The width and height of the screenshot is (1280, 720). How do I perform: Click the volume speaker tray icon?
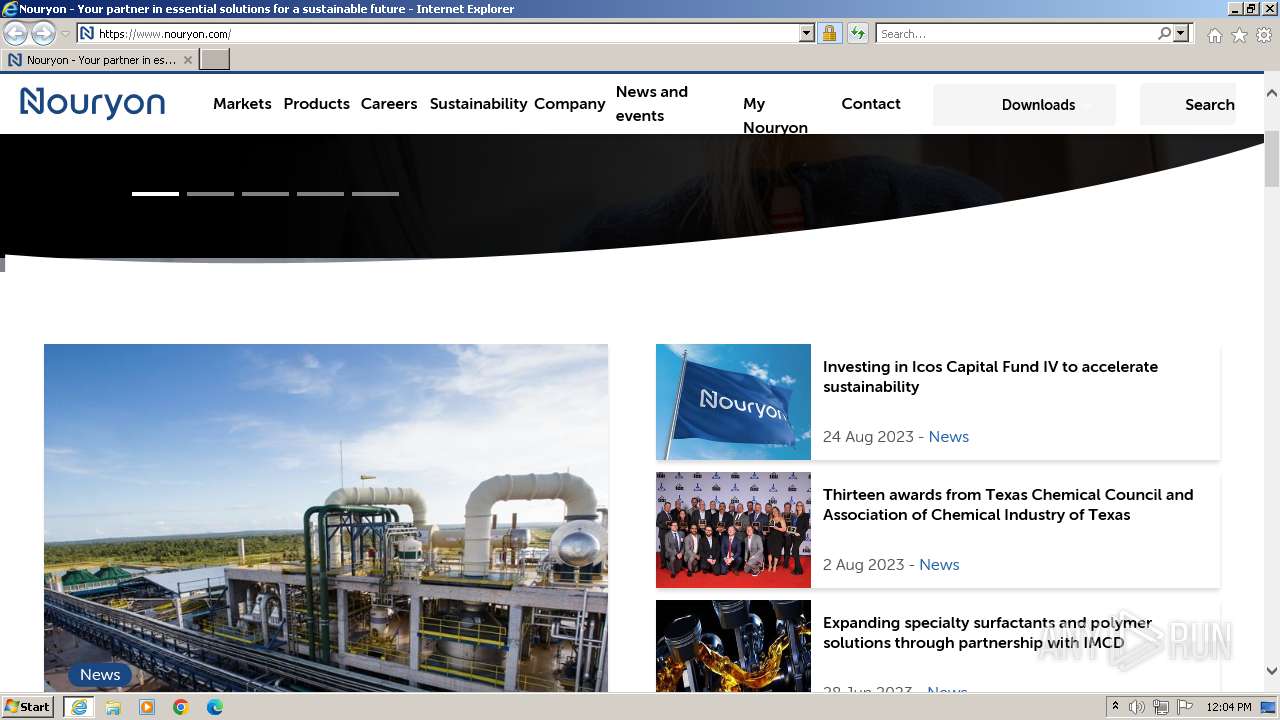click(x=1137, y=707)
